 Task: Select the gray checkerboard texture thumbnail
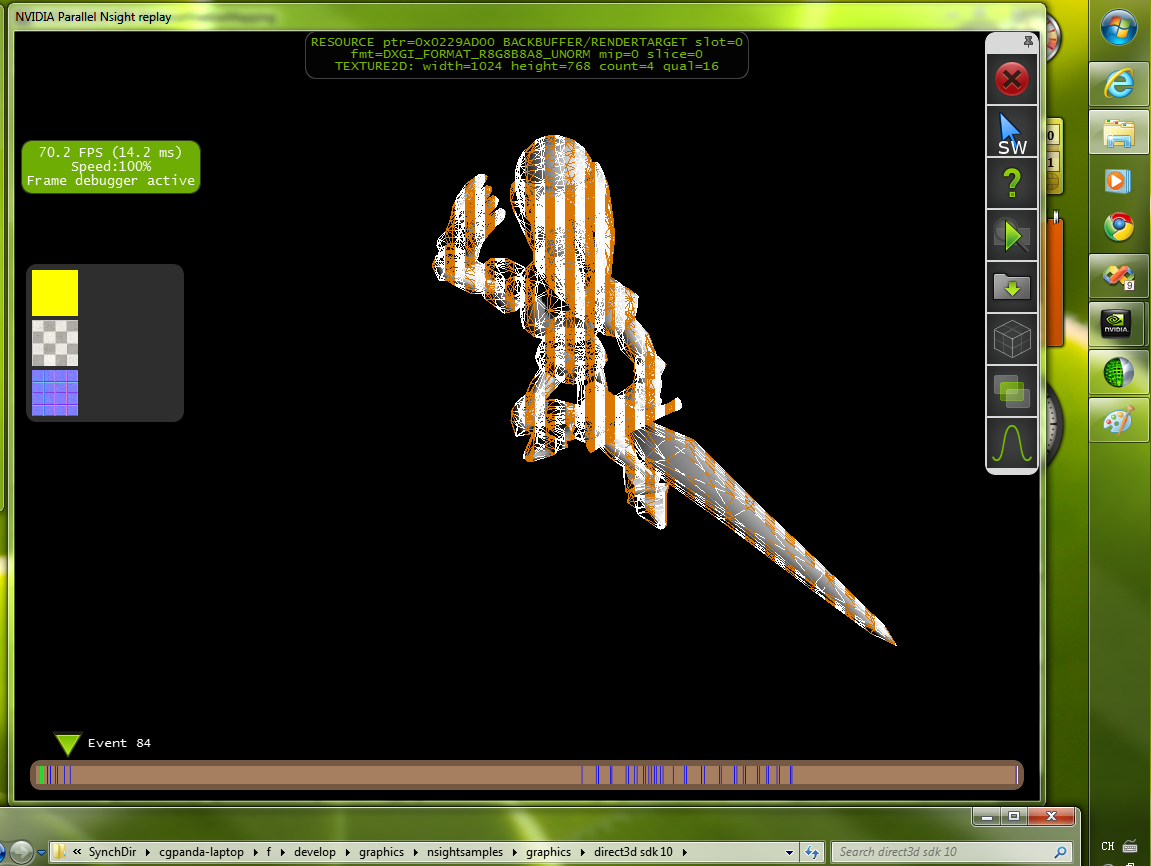55,343
